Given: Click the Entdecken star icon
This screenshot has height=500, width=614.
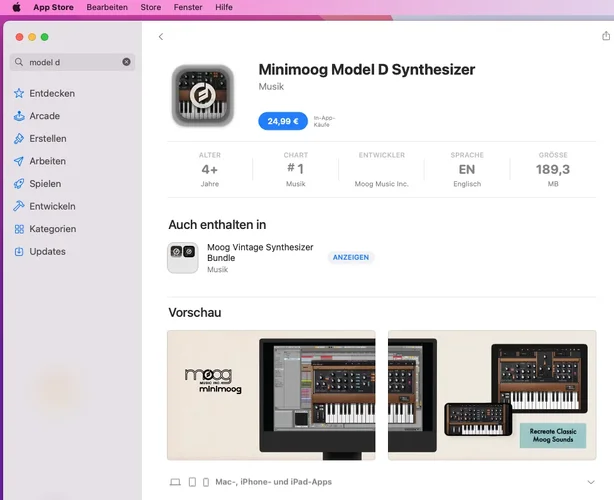Looking at the screenshot, I should point(19,93).
